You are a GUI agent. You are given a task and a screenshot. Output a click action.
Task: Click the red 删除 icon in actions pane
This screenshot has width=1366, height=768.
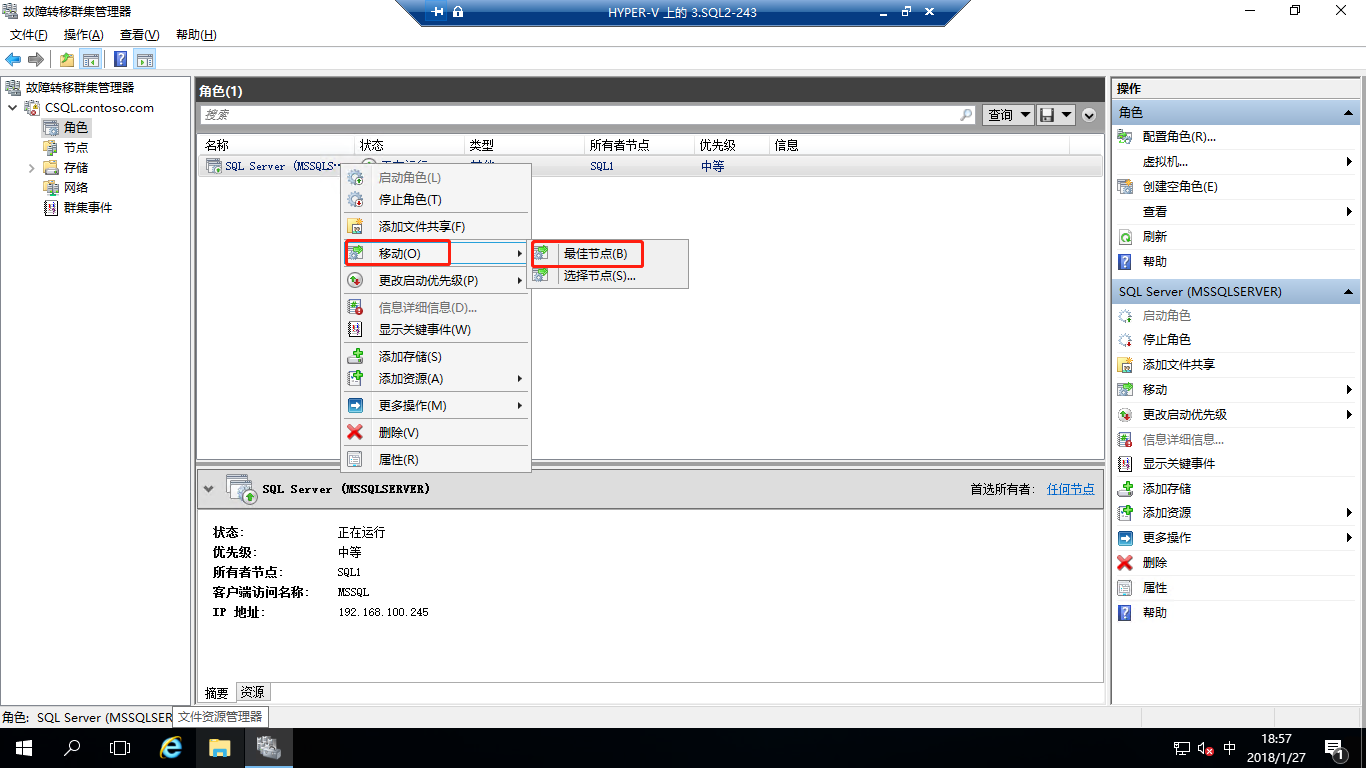[x=1125, y=562]
